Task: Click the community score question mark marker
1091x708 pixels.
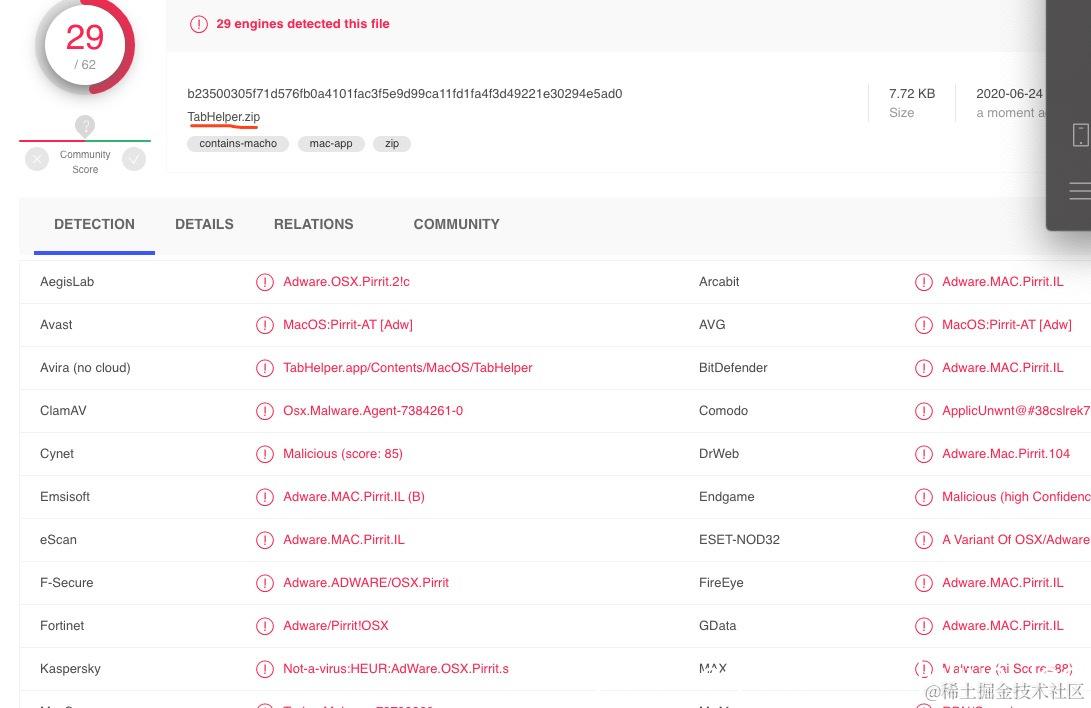Action: [85, 126]
